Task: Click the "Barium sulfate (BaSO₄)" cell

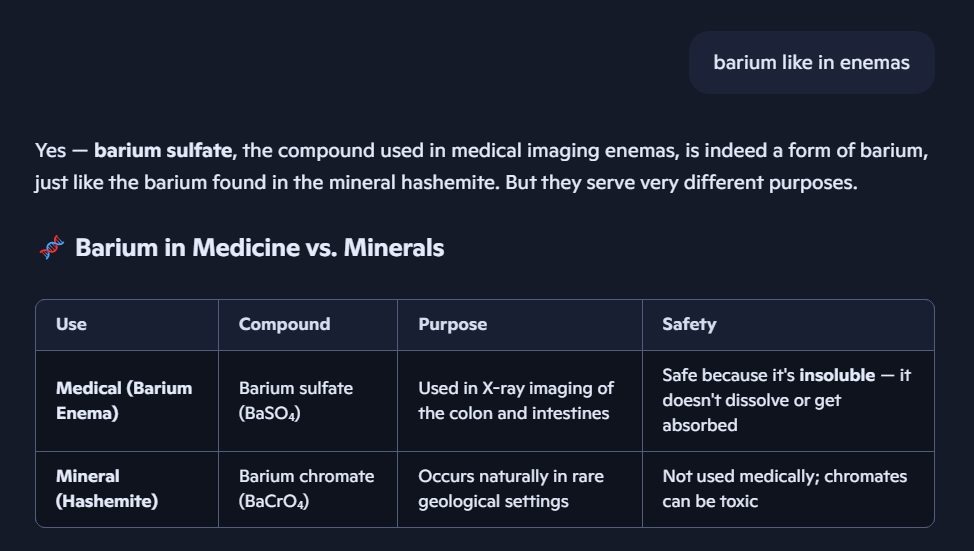Action: pos(295,400)
